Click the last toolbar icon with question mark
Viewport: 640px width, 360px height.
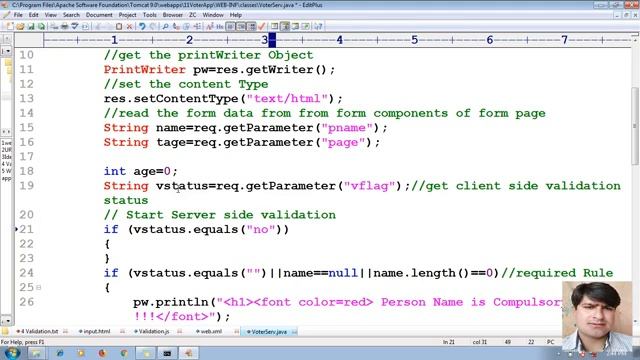(318, 27)
